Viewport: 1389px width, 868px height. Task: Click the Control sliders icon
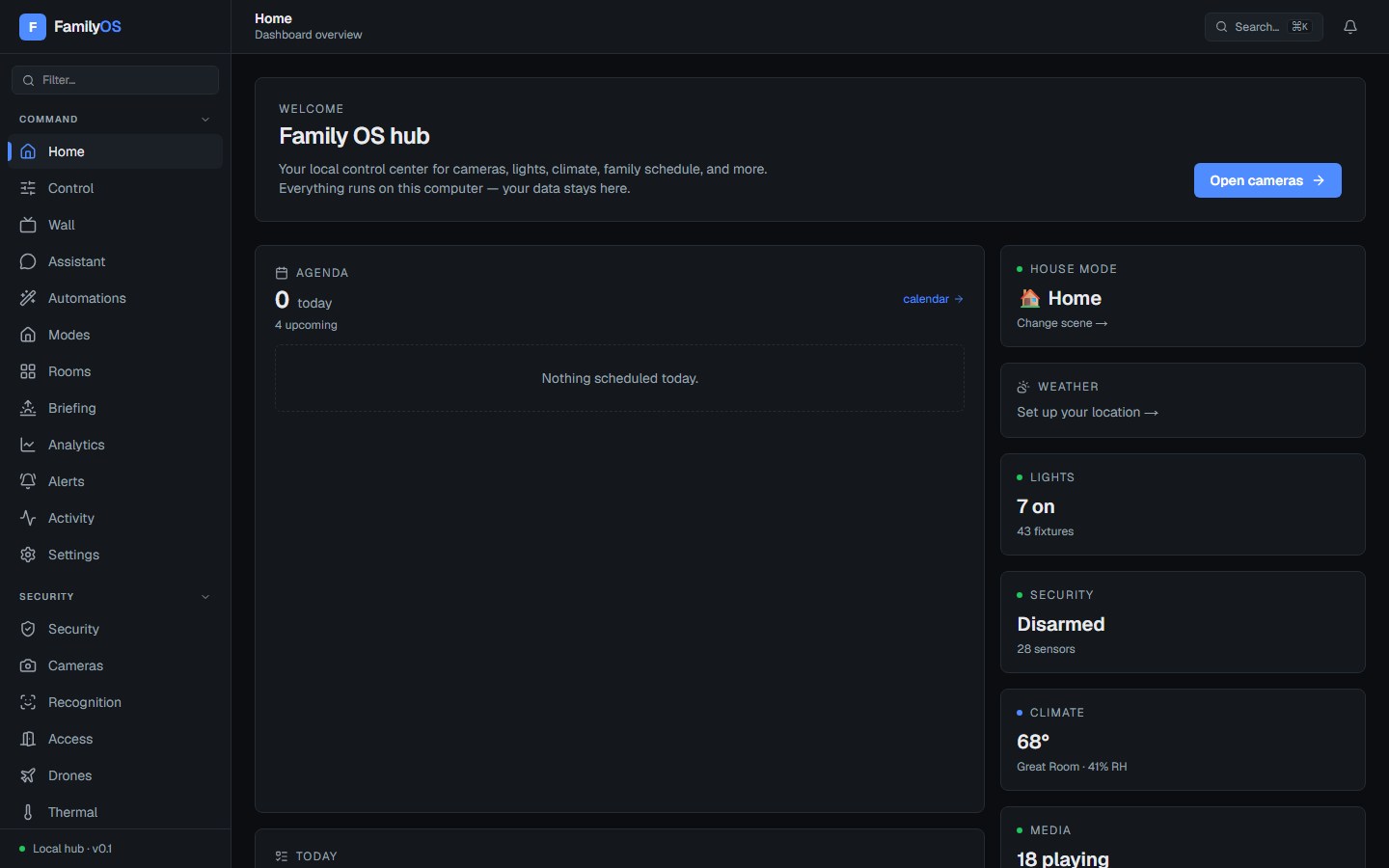(x=28, y=188)
